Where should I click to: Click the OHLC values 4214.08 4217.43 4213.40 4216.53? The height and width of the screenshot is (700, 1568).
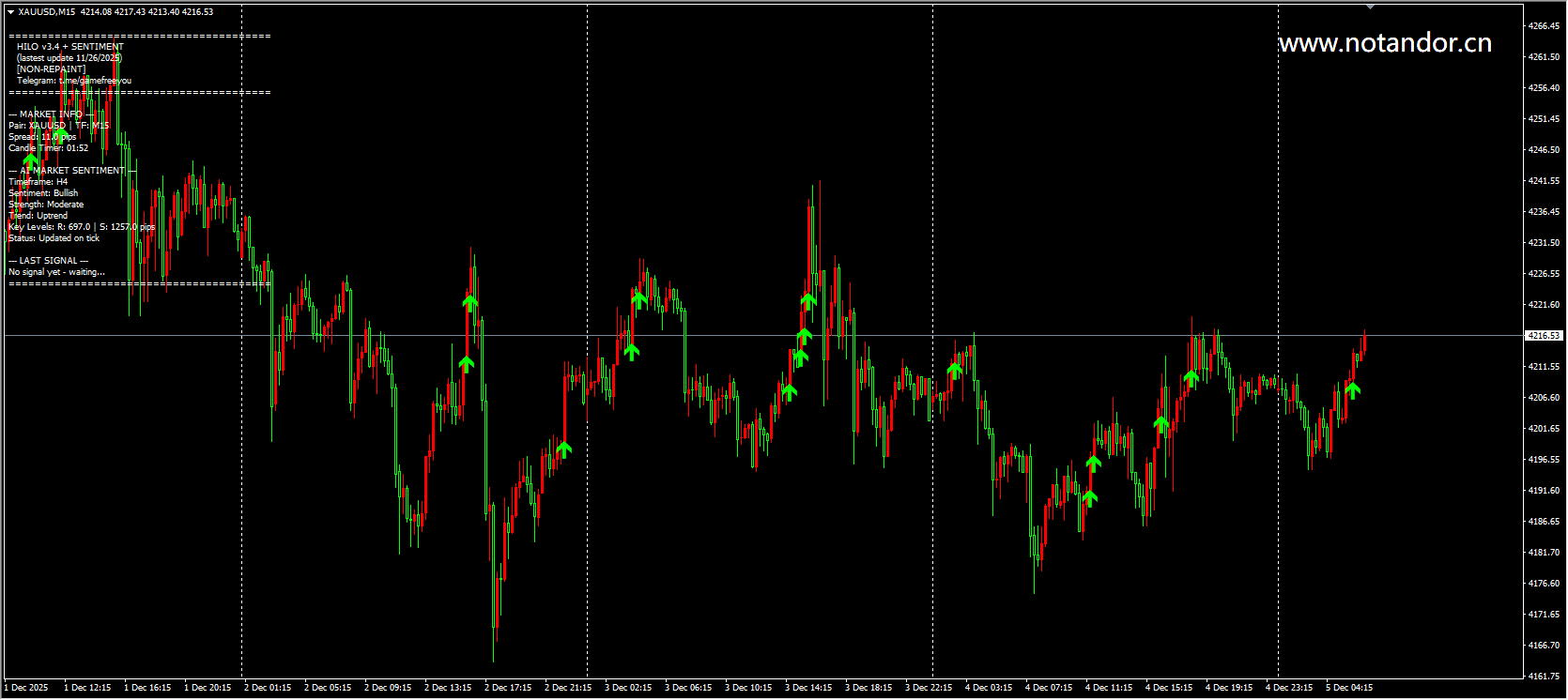point(146,12)
